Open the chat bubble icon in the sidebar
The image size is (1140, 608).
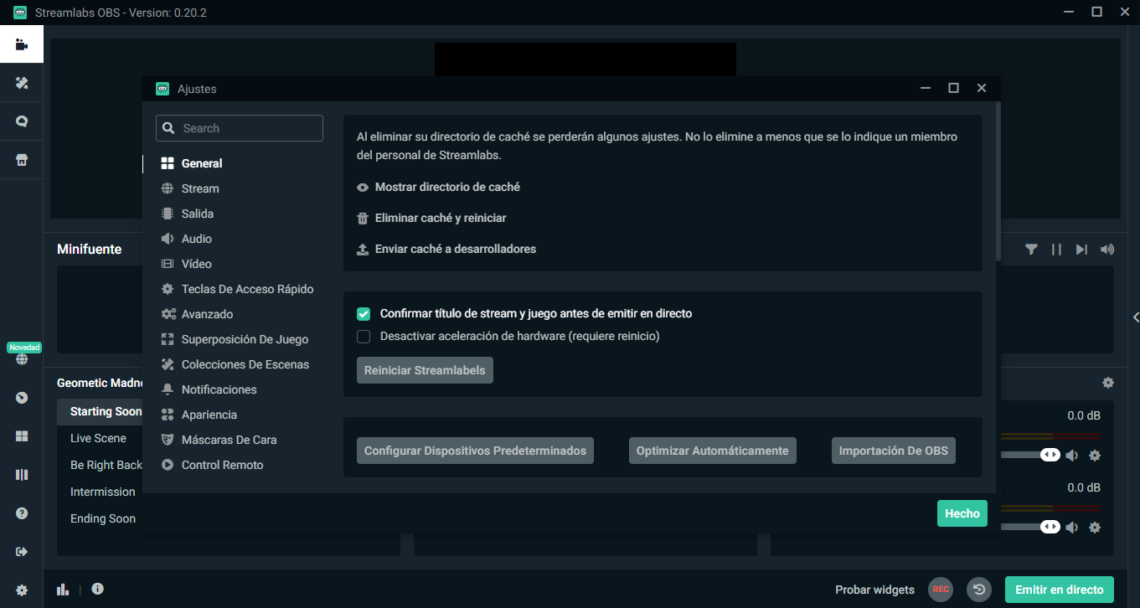click(21, 121)
